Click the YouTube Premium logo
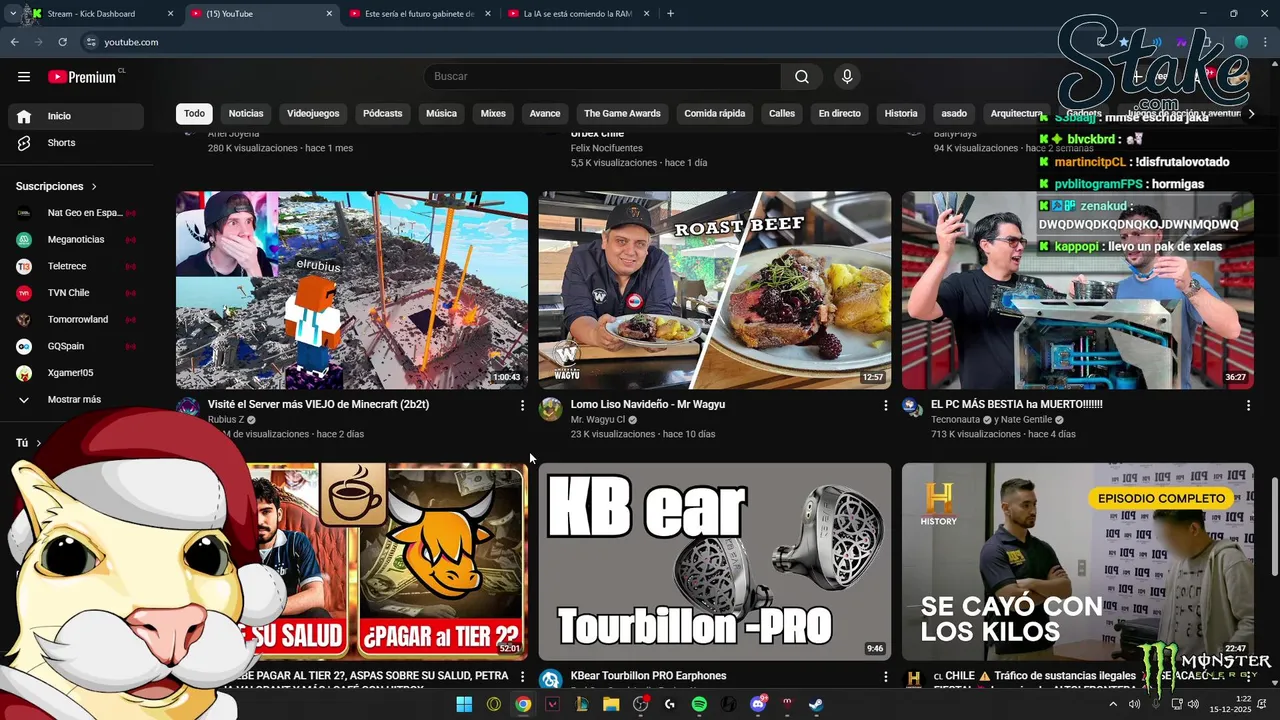The image size is (1280, 720). [x=83, y=77]
